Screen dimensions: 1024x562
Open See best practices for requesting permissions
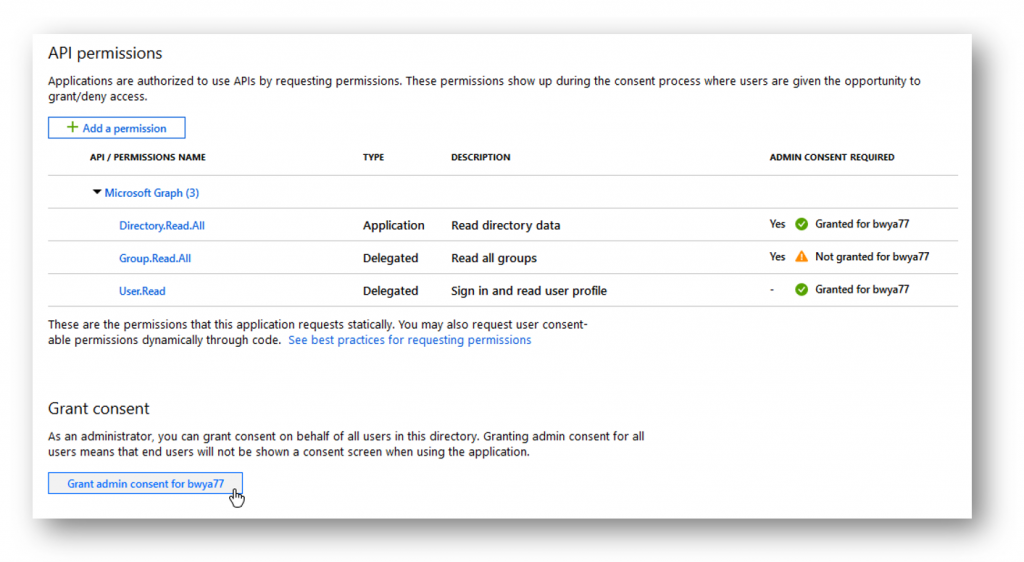coord(409,340)
